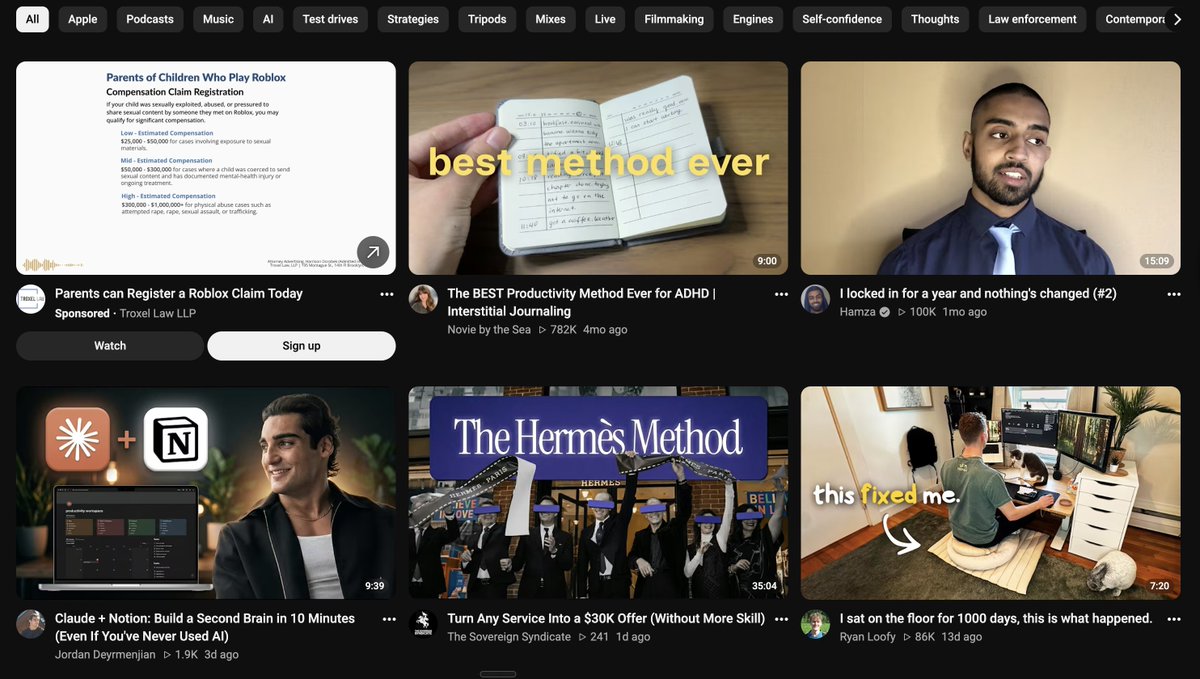Select the Music filter chip
Screen dimensions: 1200x679
coord(218,19)
